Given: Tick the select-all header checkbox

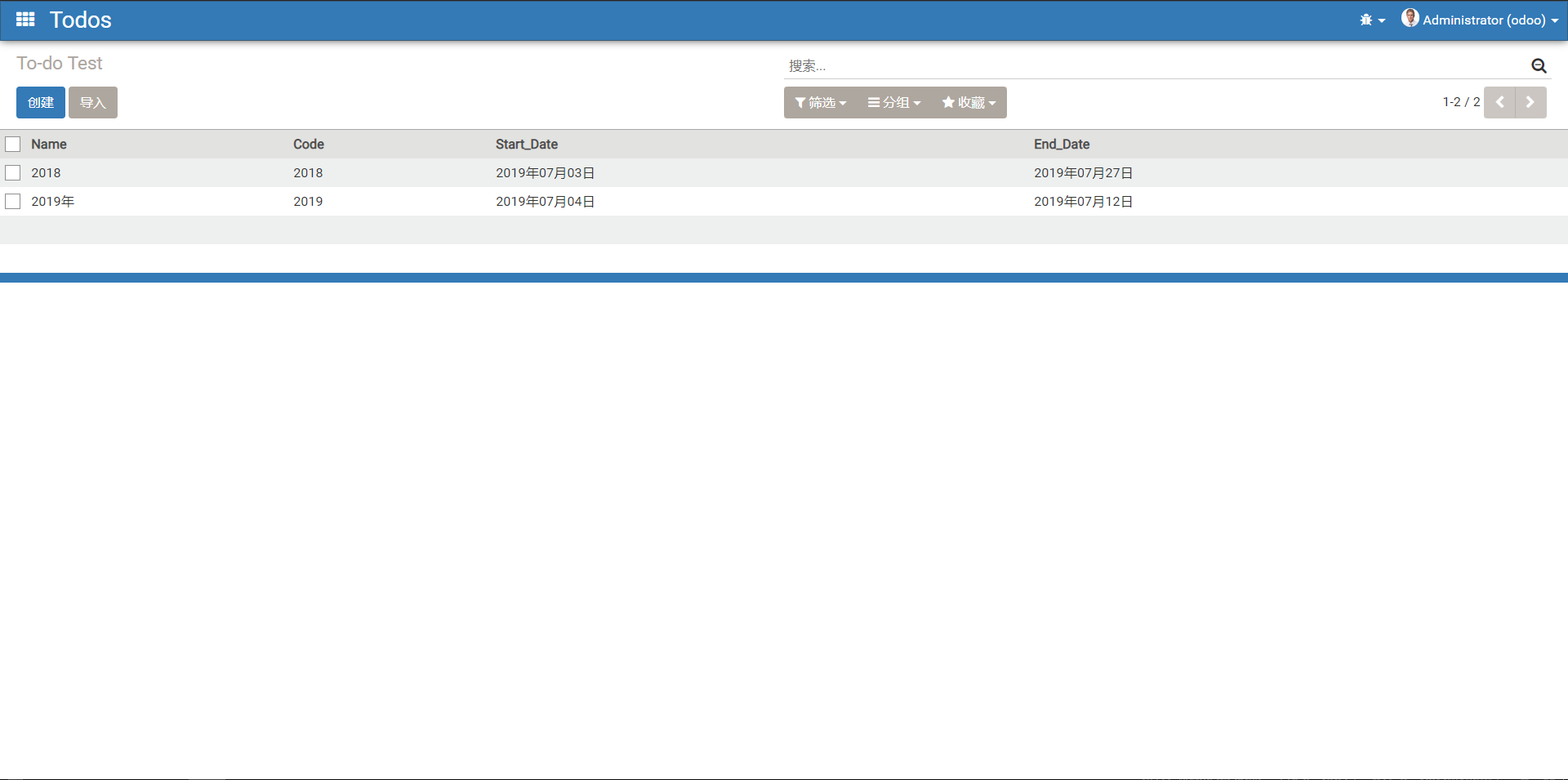Looking at the screenshot, I should pyautogui.click(x=13, y=145).
